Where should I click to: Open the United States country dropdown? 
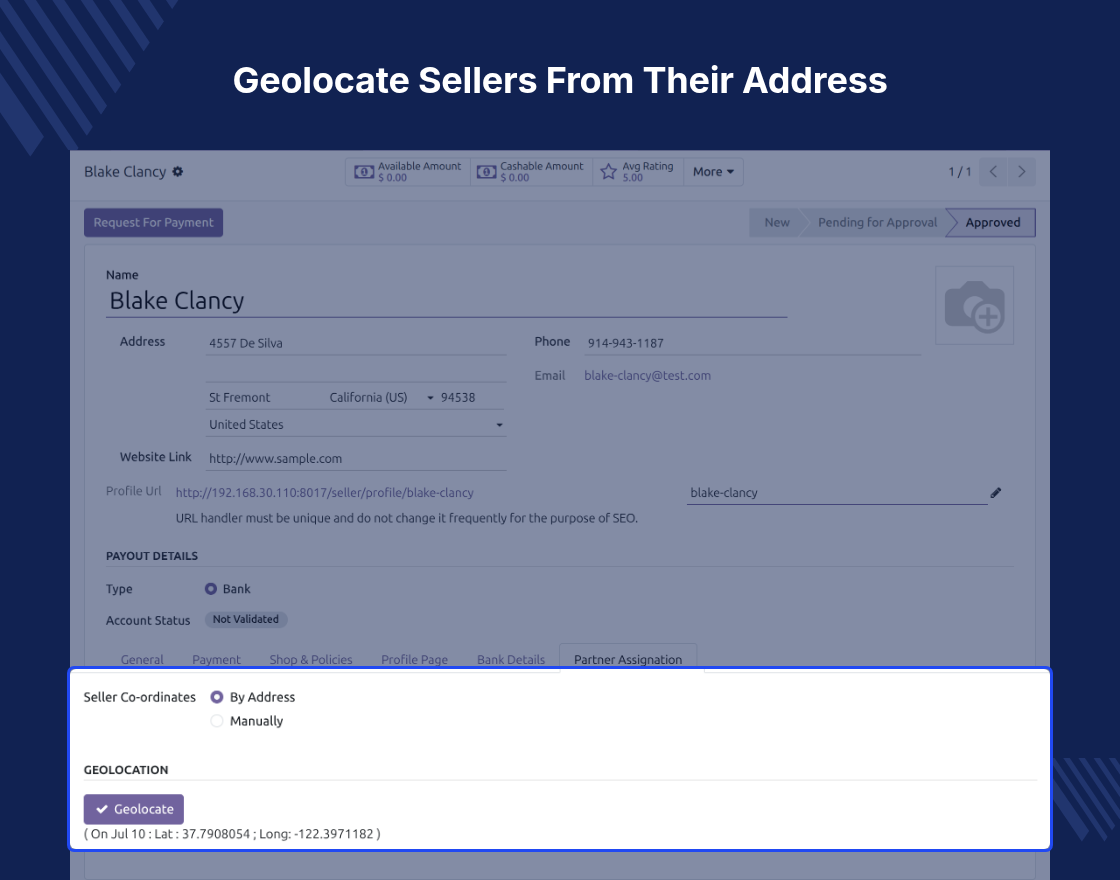tap(356, 424)
